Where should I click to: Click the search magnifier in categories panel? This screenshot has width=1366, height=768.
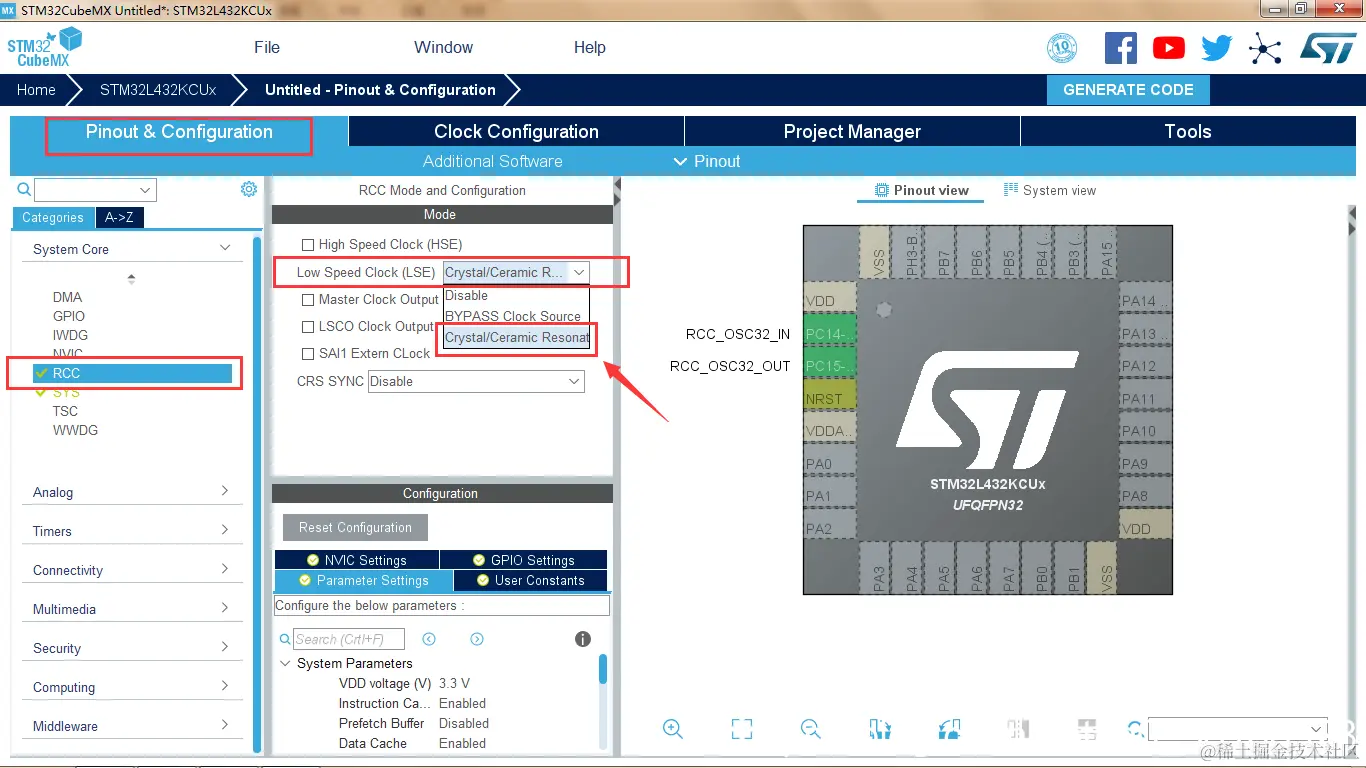point(24,189)
